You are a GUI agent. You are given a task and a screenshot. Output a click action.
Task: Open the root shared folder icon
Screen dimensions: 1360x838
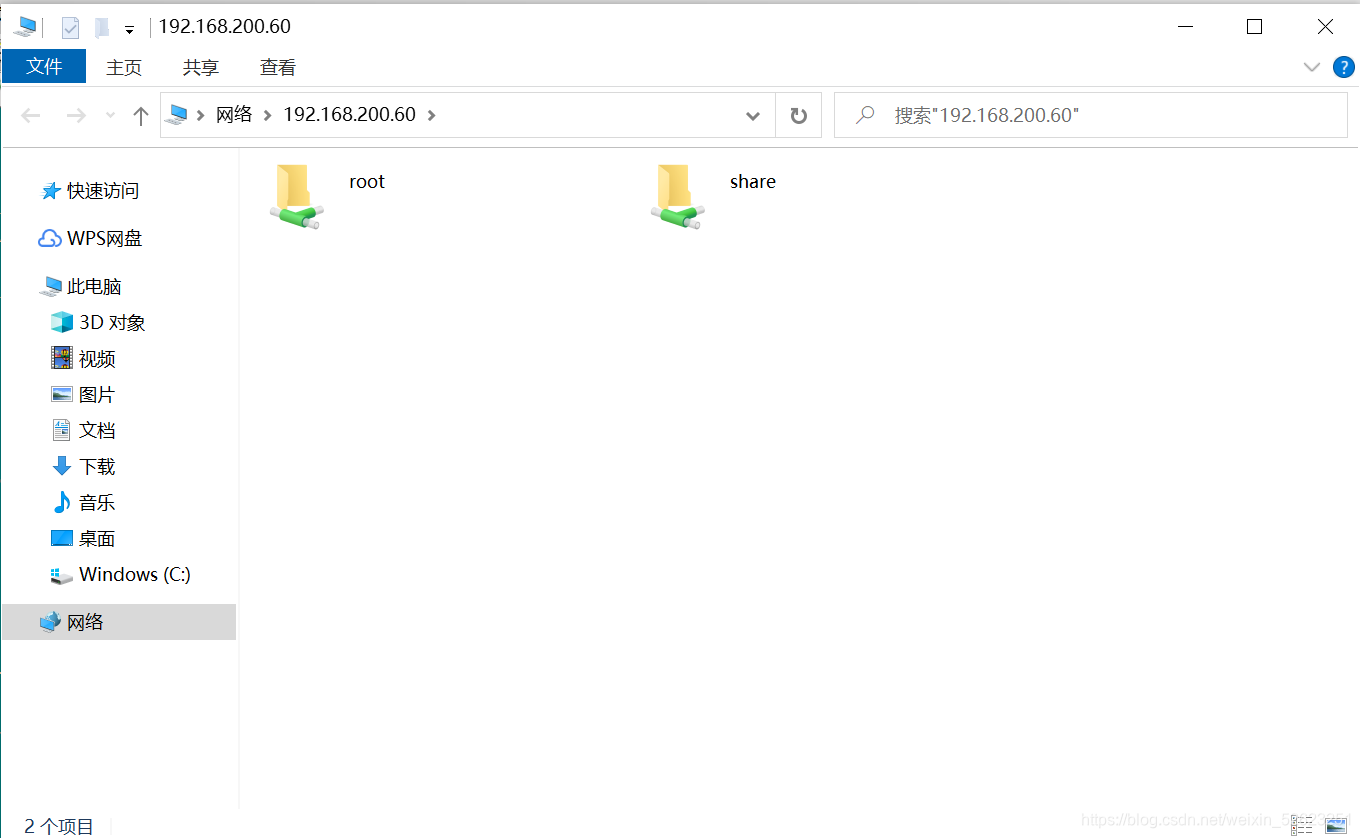click(296, 197)
